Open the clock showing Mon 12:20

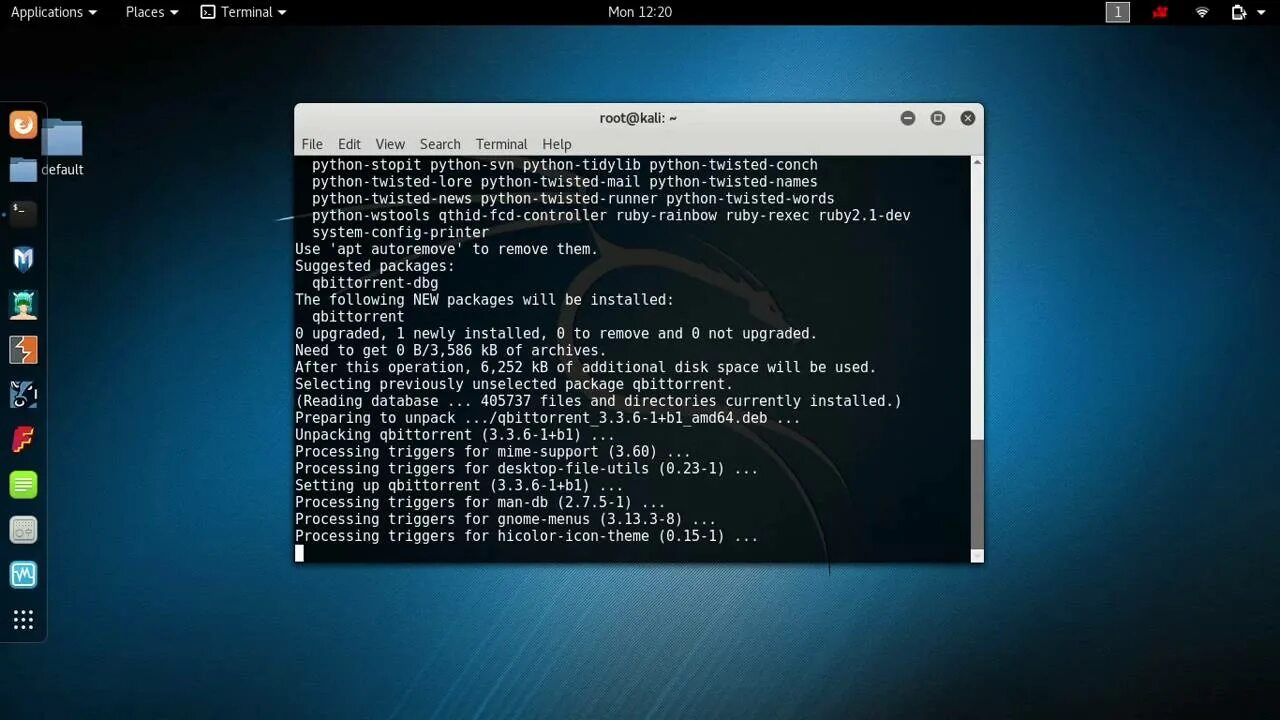tap(640, 12)
